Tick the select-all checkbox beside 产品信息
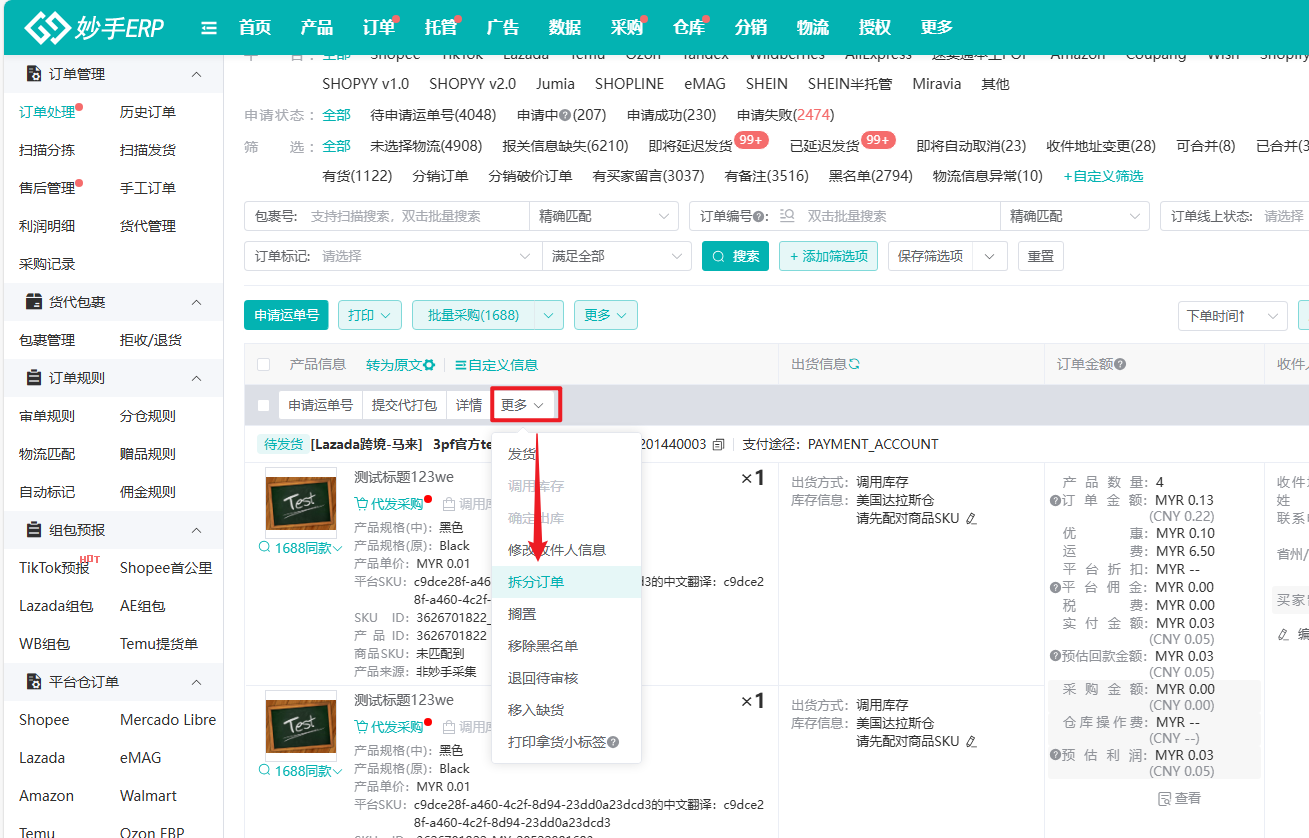The image size is (1309, 838). (264, 365)
